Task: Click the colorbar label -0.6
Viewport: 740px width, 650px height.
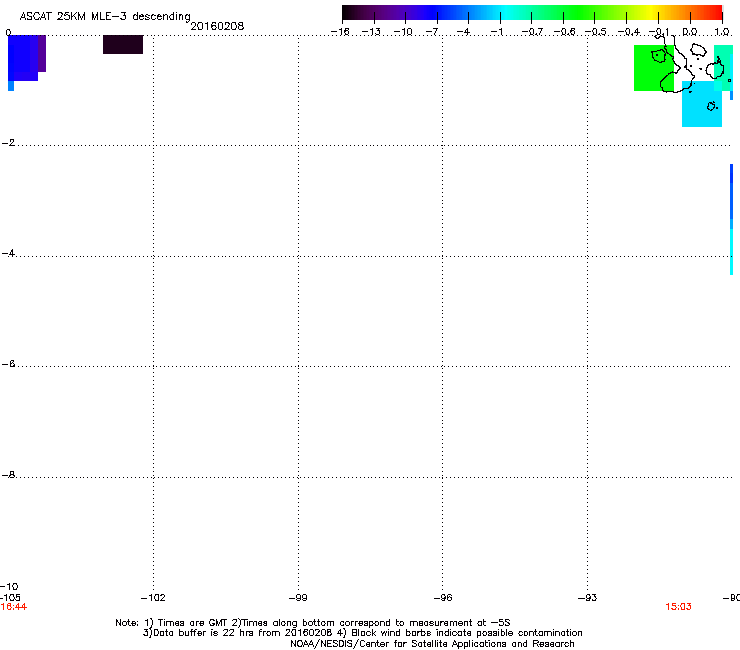Action: click(x=564, y=32)
